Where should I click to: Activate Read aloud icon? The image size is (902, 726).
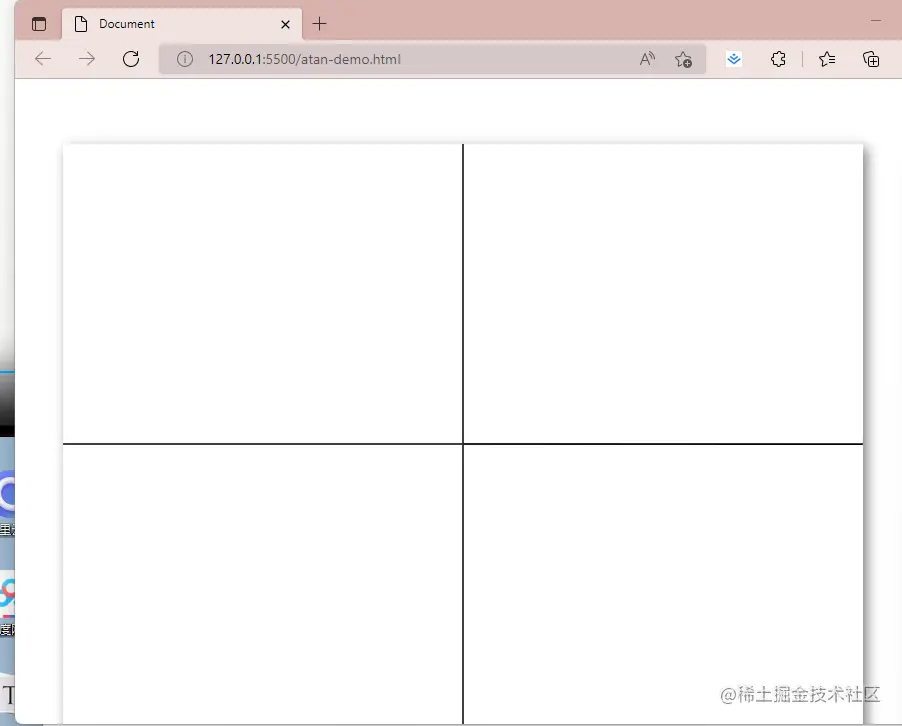click(647, 59)
